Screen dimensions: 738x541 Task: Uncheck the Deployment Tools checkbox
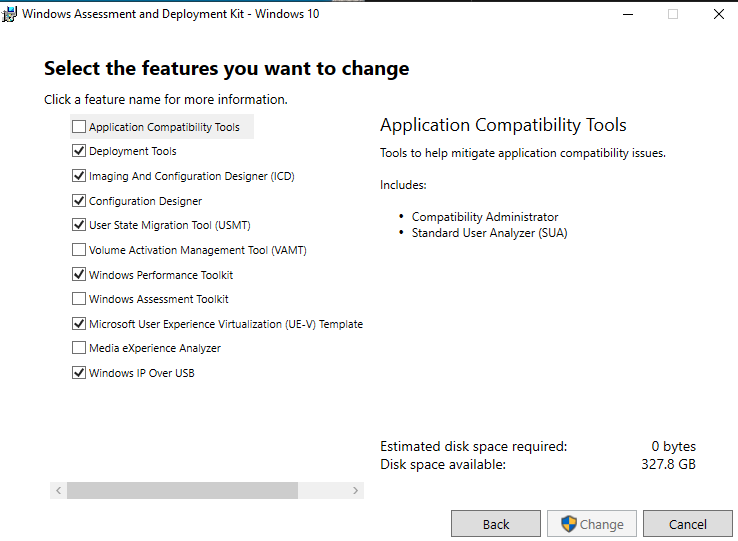pyautogui.click(x=79, y=151)
